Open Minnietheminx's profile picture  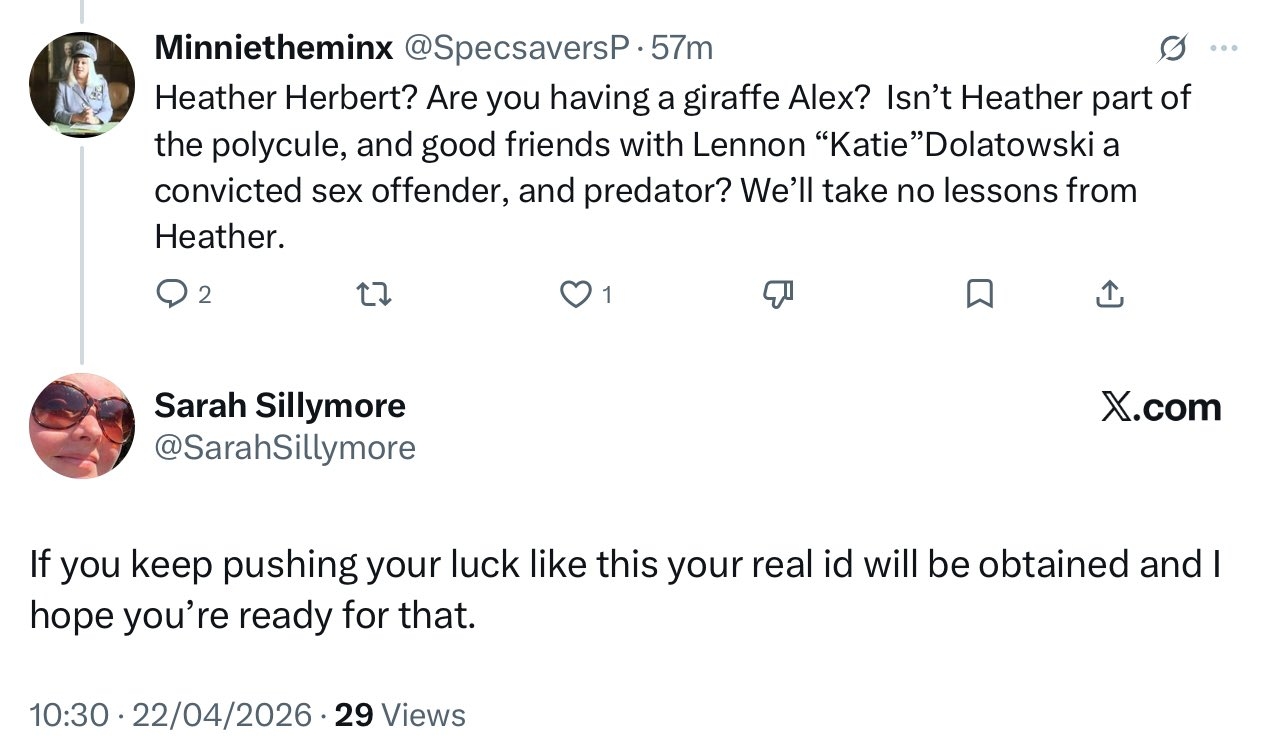pos(82,84)
